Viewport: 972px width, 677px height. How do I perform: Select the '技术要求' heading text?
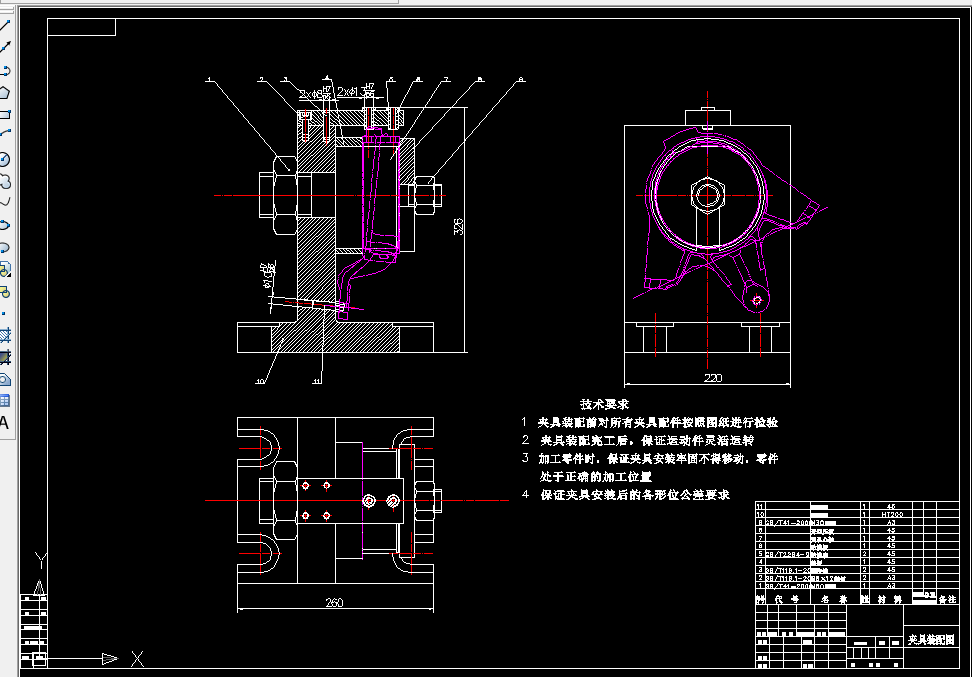pos(604,404)
